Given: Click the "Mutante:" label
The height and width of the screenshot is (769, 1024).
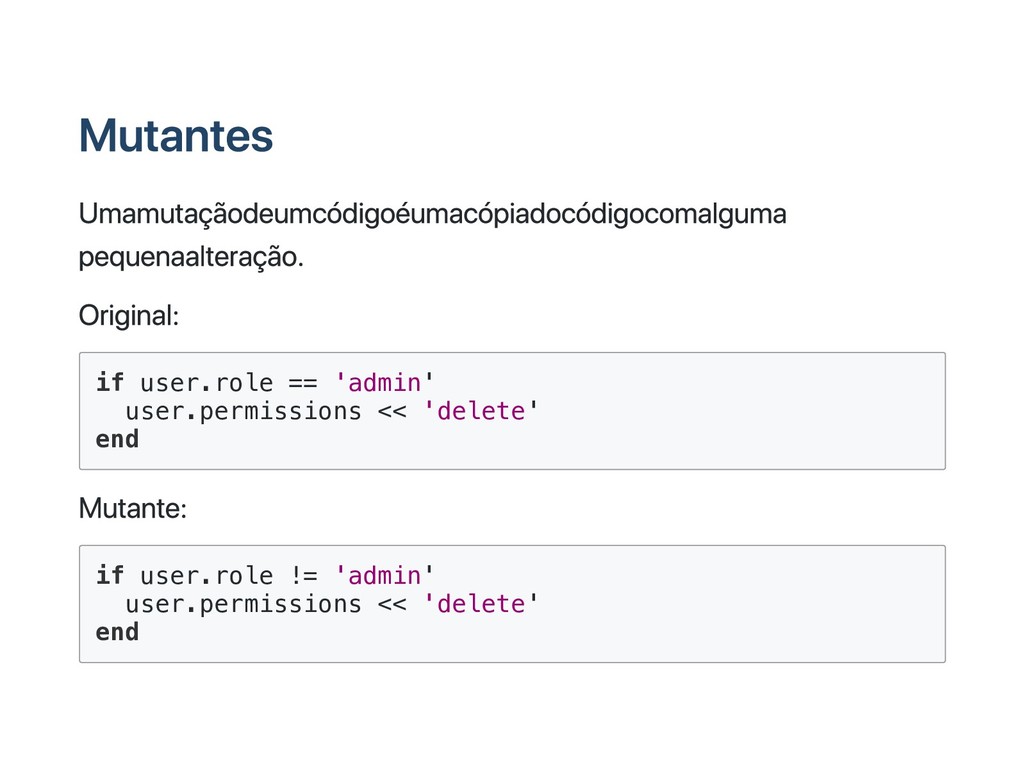Looking at the screenshot, I should pyautogui.click(x=133, y=508).
